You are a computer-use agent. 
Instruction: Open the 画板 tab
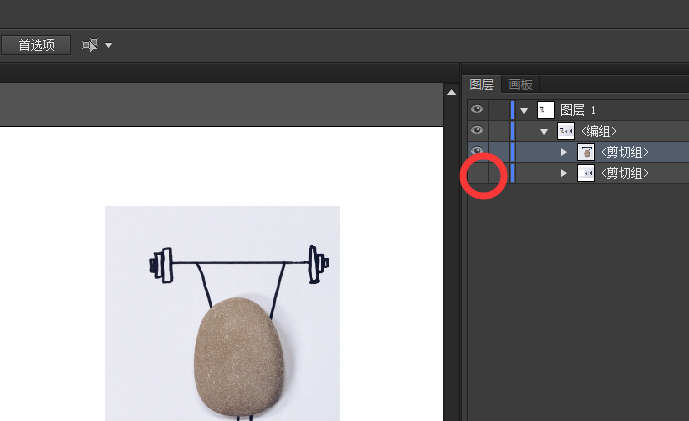(520, 85)
